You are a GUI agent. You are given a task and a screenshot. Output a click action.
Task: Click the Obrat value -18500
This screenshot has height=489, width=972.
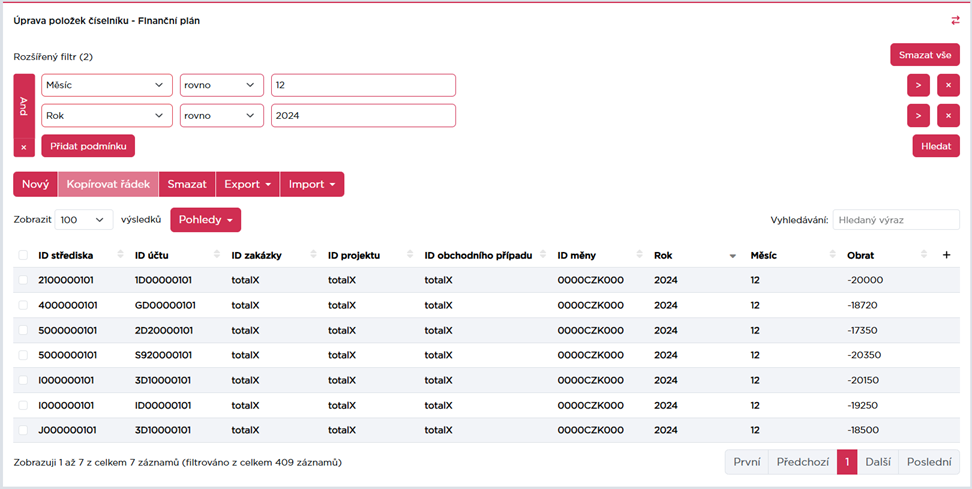point(863,430)
